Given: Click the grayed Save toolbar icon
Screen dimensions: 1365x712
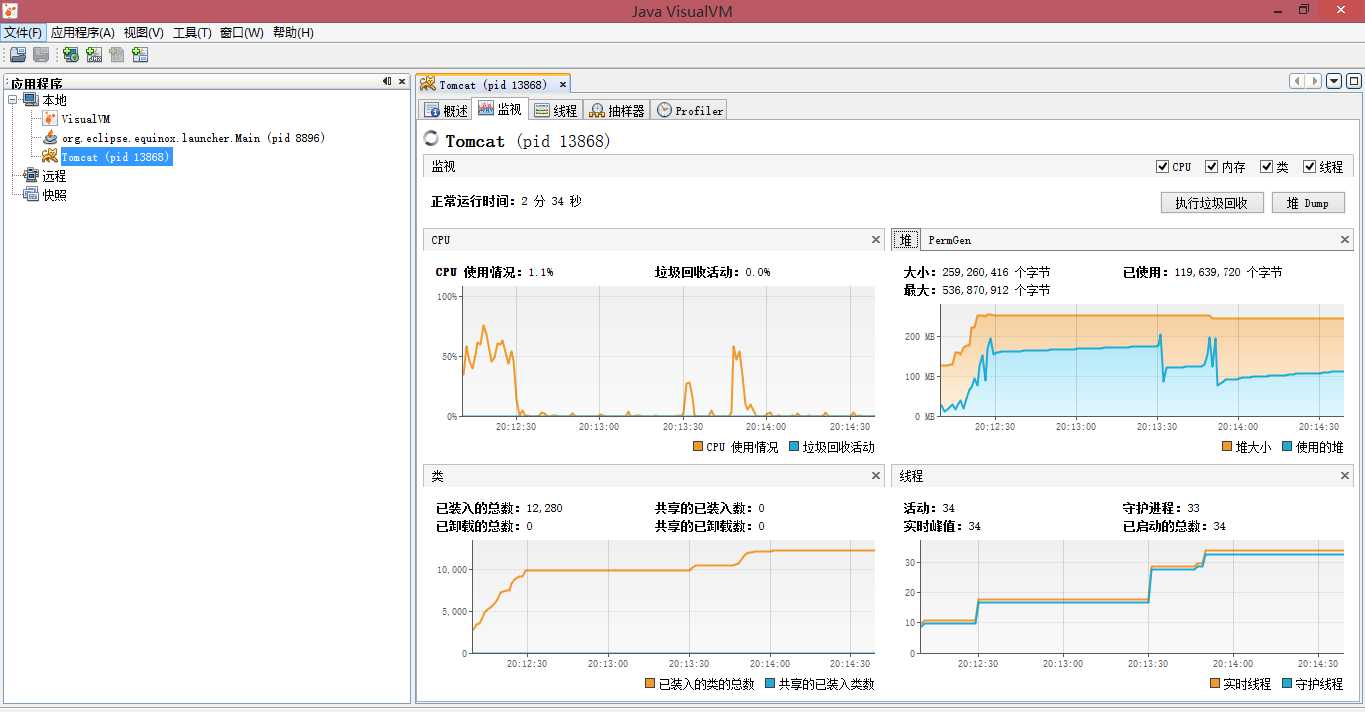Looking at the screenshot, I should click(41, 55).
